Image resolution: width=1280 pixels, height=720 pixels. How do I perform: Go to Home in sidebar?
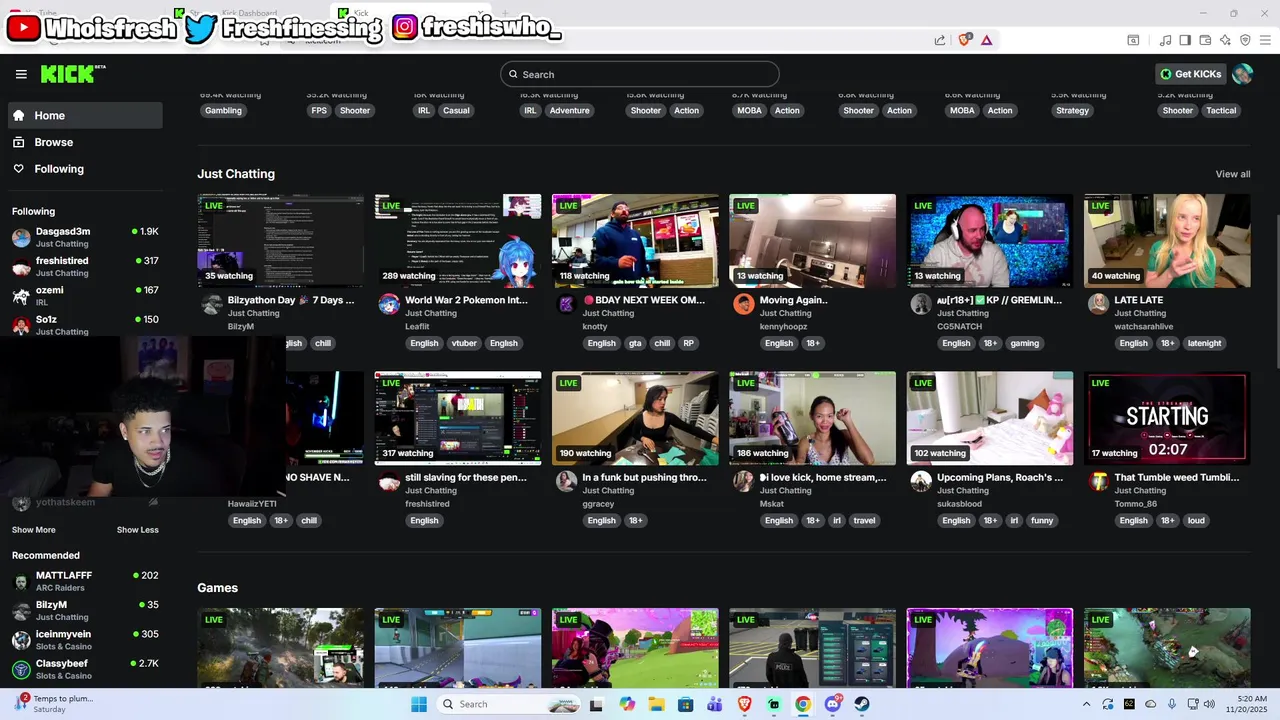tap(85, 115)
